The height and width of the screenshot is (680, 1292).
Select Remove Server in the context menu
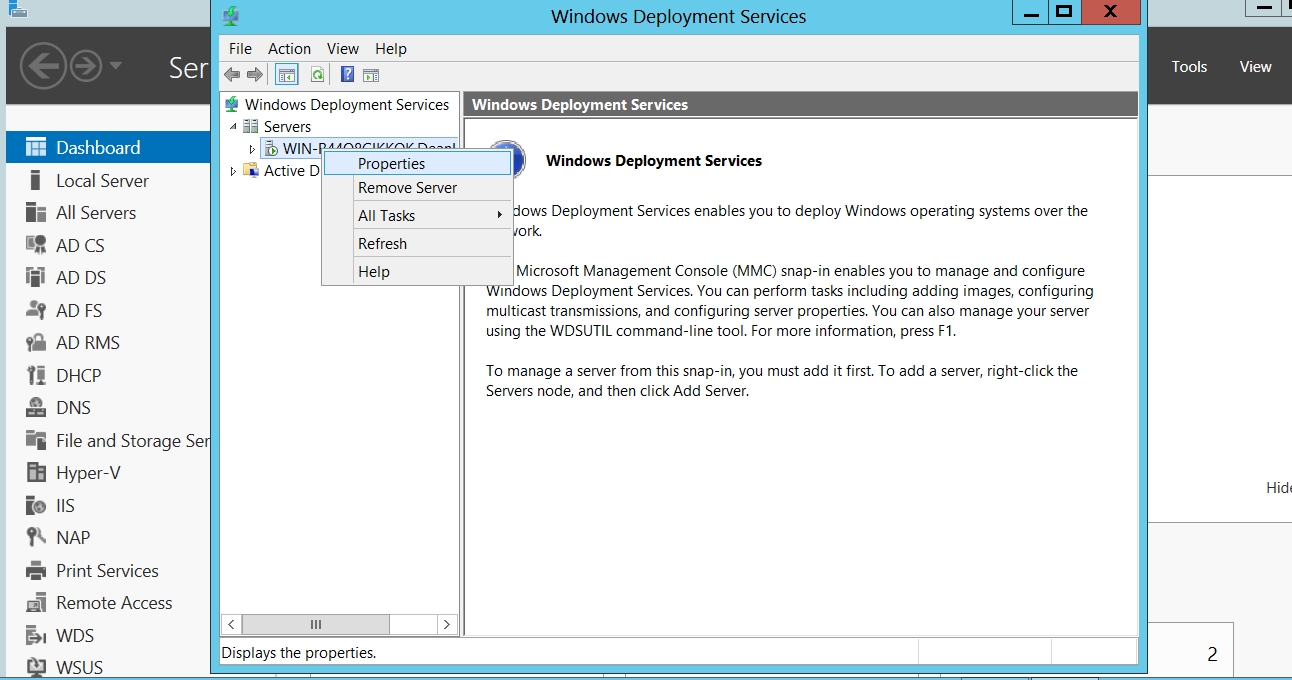[x=407, y=188]
